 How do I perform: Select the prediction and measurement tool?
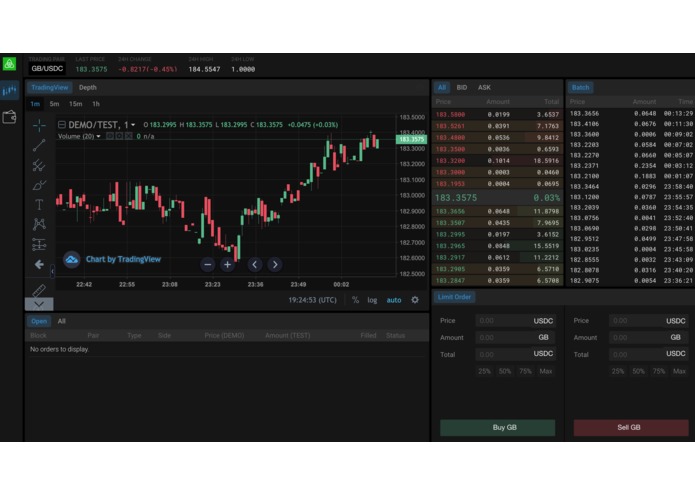coord(39,244)
